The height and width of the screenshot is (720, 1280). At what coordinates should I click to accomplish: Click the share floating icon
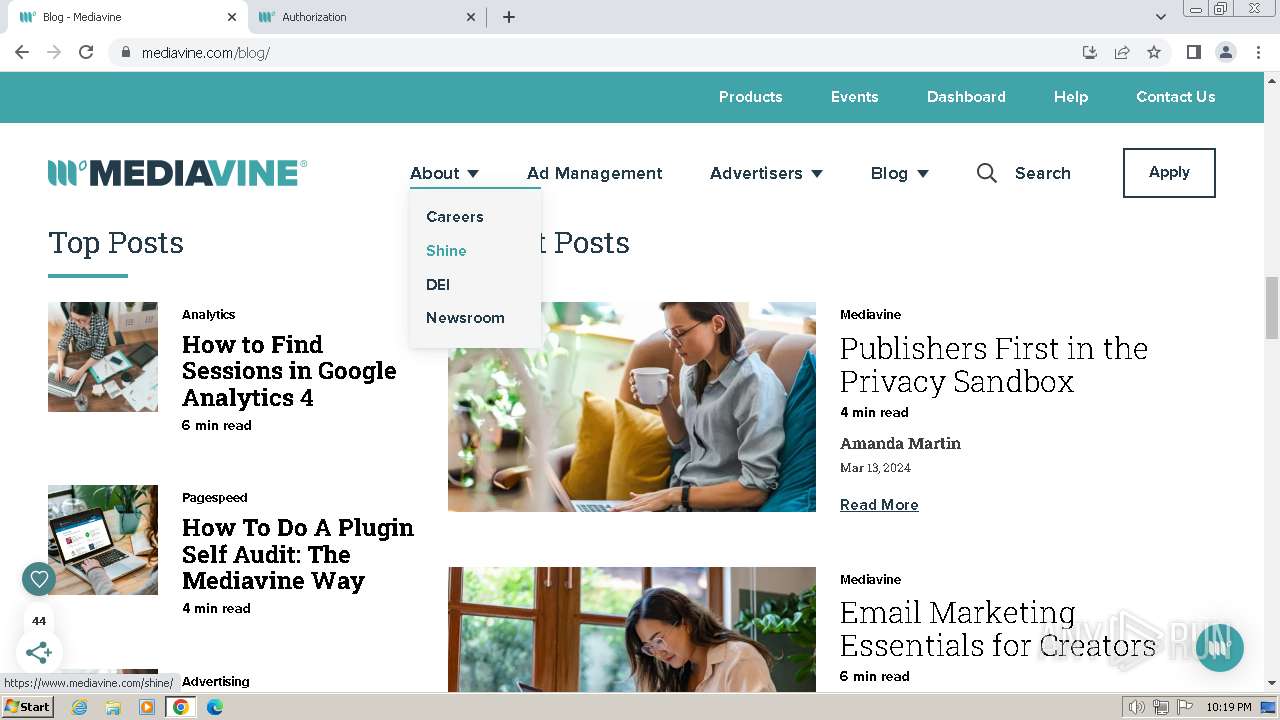tap(39, 653)
